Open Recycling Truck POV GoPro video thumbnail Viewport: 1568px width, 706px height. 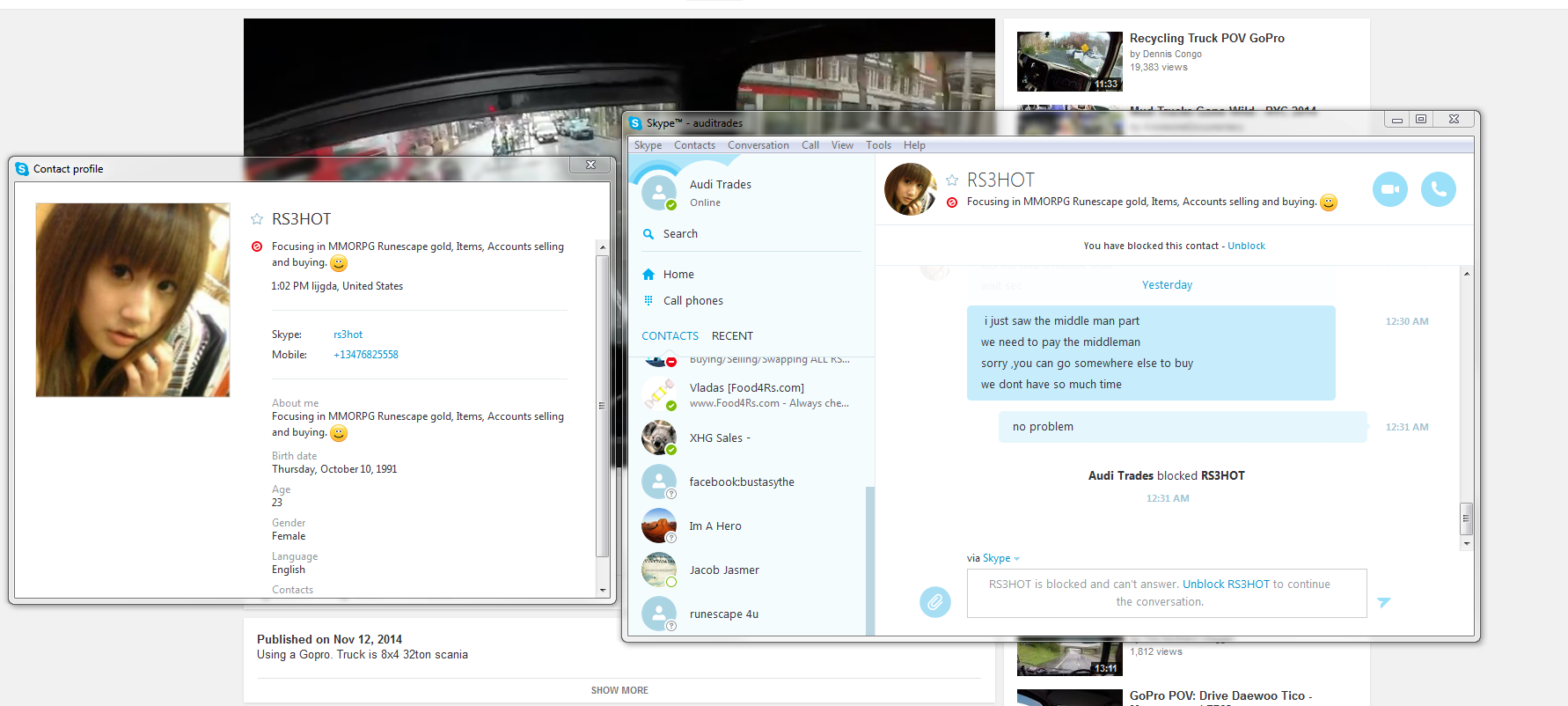(1070, 62)
